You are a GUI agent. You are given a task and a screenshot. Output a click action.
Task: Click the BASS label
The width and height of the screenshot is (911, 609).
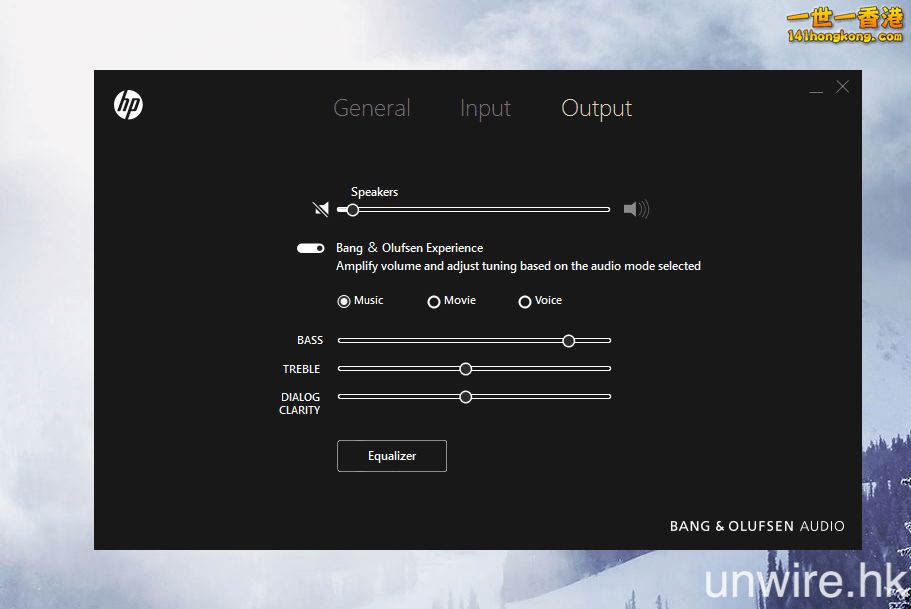(x=310, y=340)
